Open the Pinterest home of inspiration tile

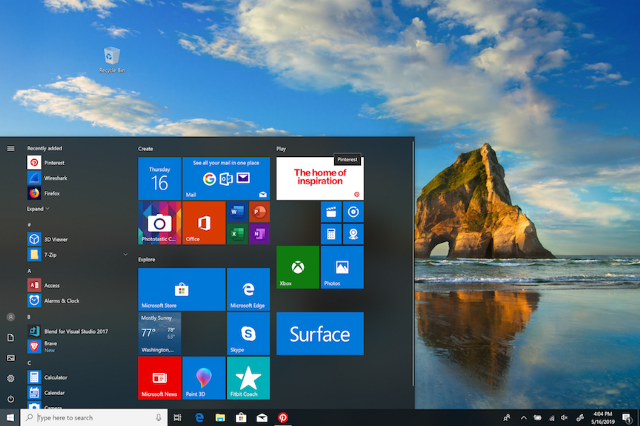pyautogui.click(x=320, y=178)
